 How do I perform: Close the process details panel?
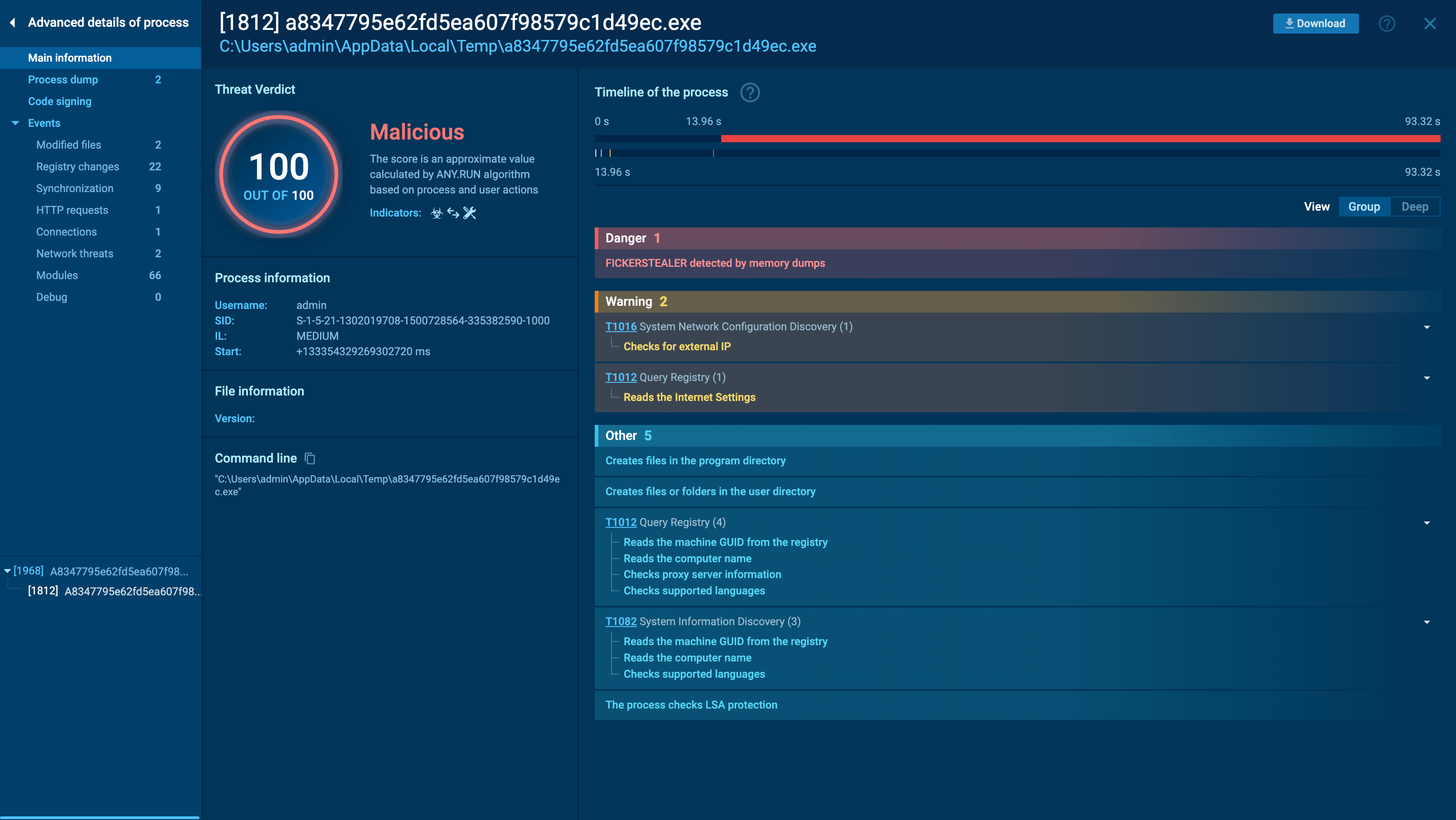pos(1429,24)
